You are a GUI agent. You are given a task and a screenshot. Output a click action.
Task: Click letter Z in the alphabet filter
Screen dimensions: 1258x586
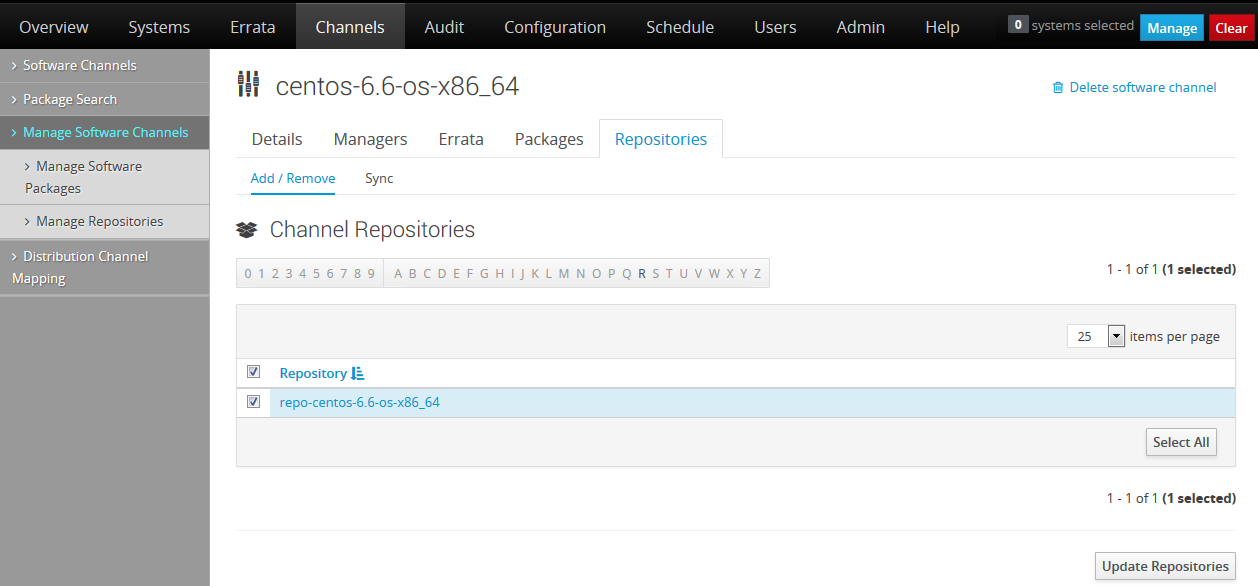757,273
